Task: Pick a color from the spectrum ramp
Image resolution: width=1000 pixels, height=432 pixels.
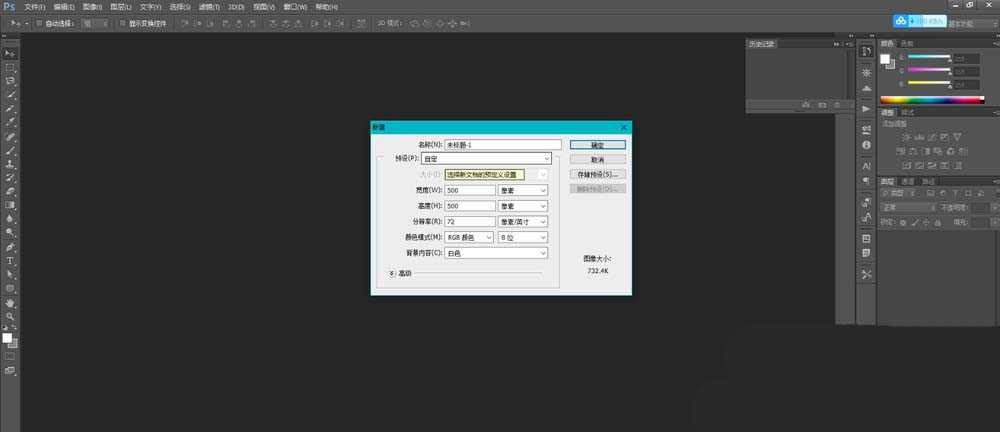Action: click(932, 100)
